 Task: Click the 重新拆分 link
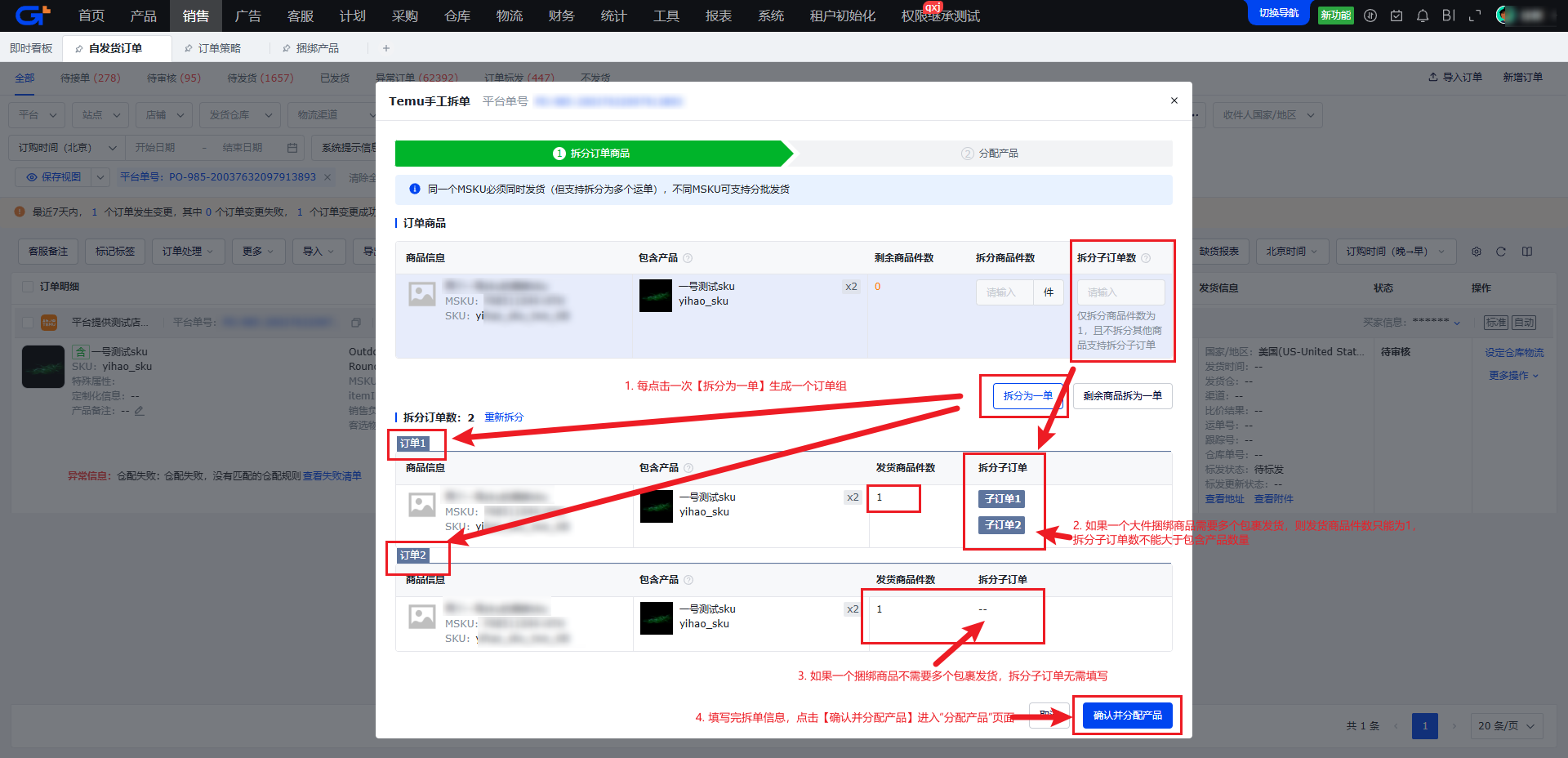504,417
